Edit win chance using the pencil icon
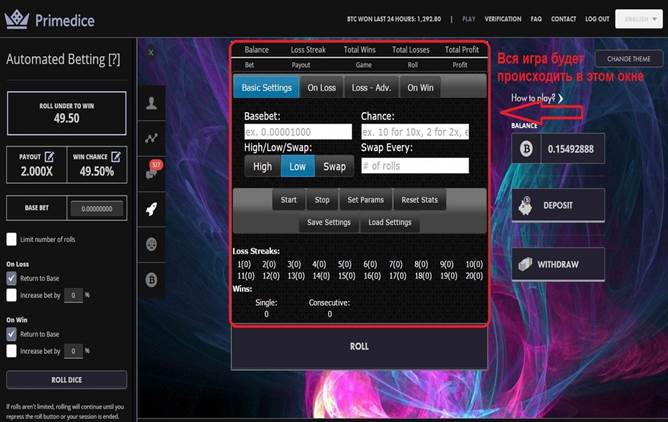The width and height of the screenshot is (668, 422). coord(115,157)
